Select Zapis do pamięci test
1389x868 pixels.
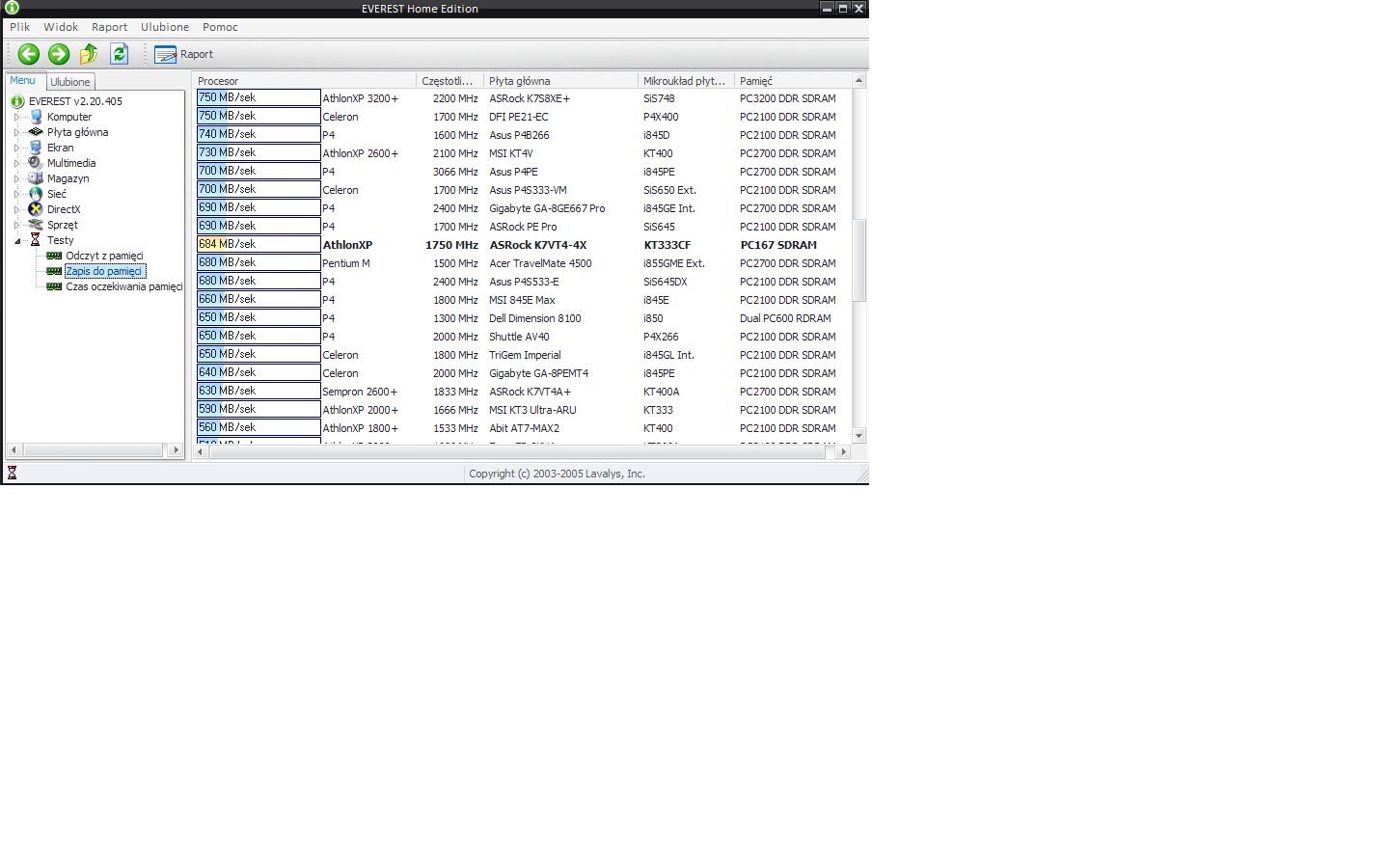(104, 271)
